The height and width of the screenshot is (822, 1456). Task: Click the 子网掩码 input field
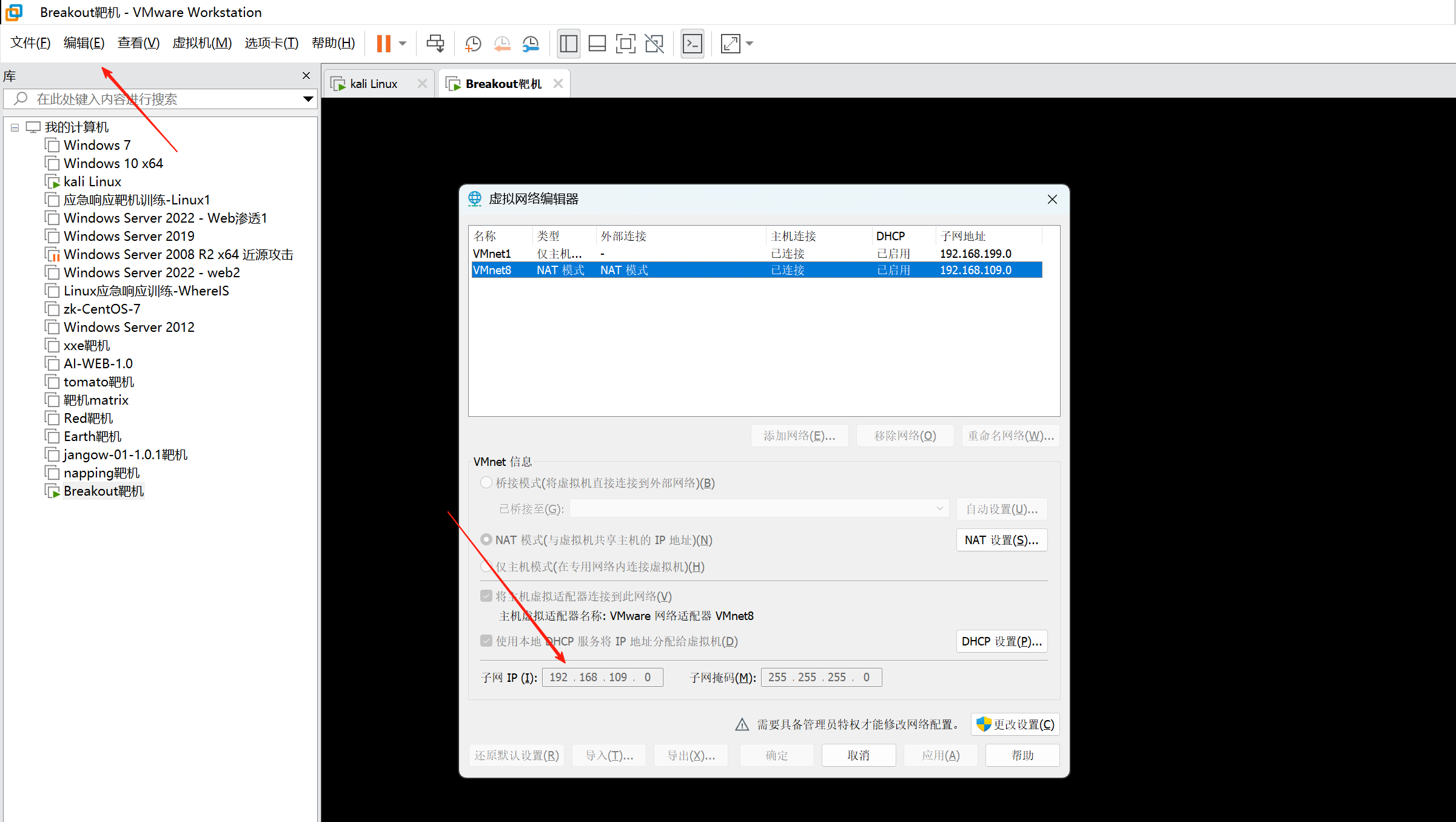[821, 677]
